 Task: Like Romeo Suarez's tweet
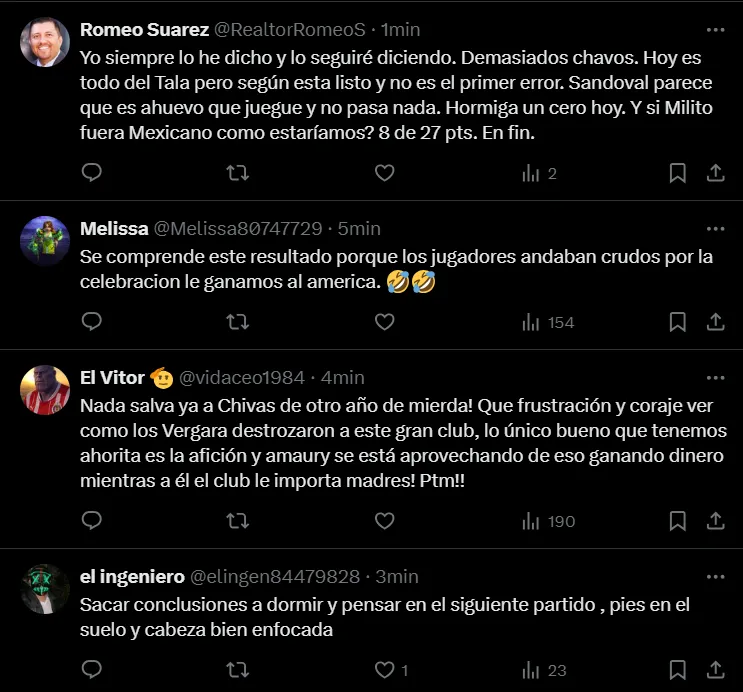click(384, 173)
